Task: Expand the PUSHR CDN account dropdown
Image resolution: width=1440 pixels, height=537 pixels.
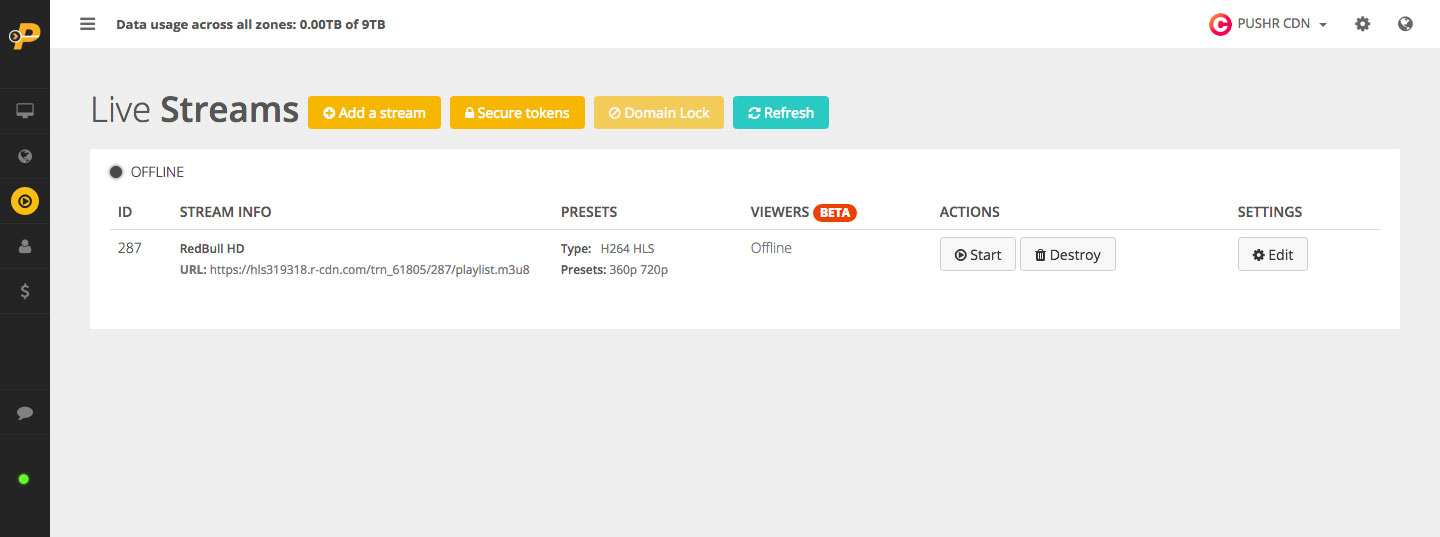Action: tap(1268, 24)
